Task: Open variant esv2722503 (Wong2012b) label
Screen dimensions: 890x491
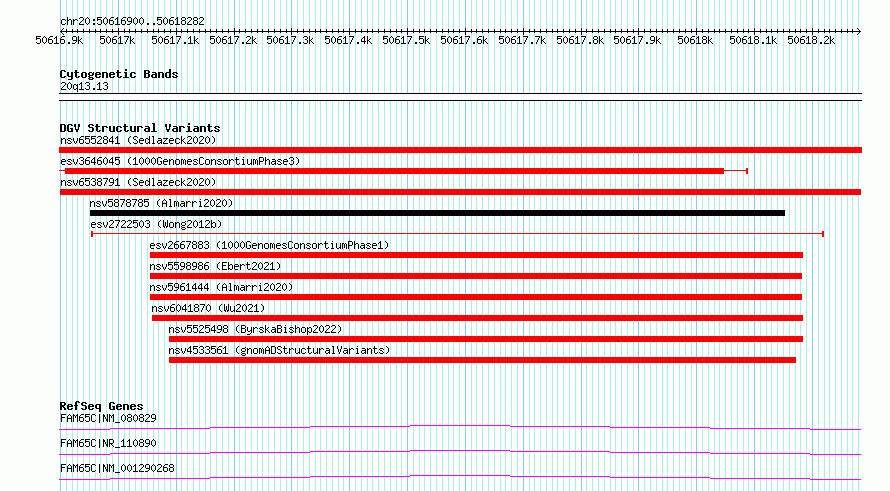Action: click(x=156, y=224)
